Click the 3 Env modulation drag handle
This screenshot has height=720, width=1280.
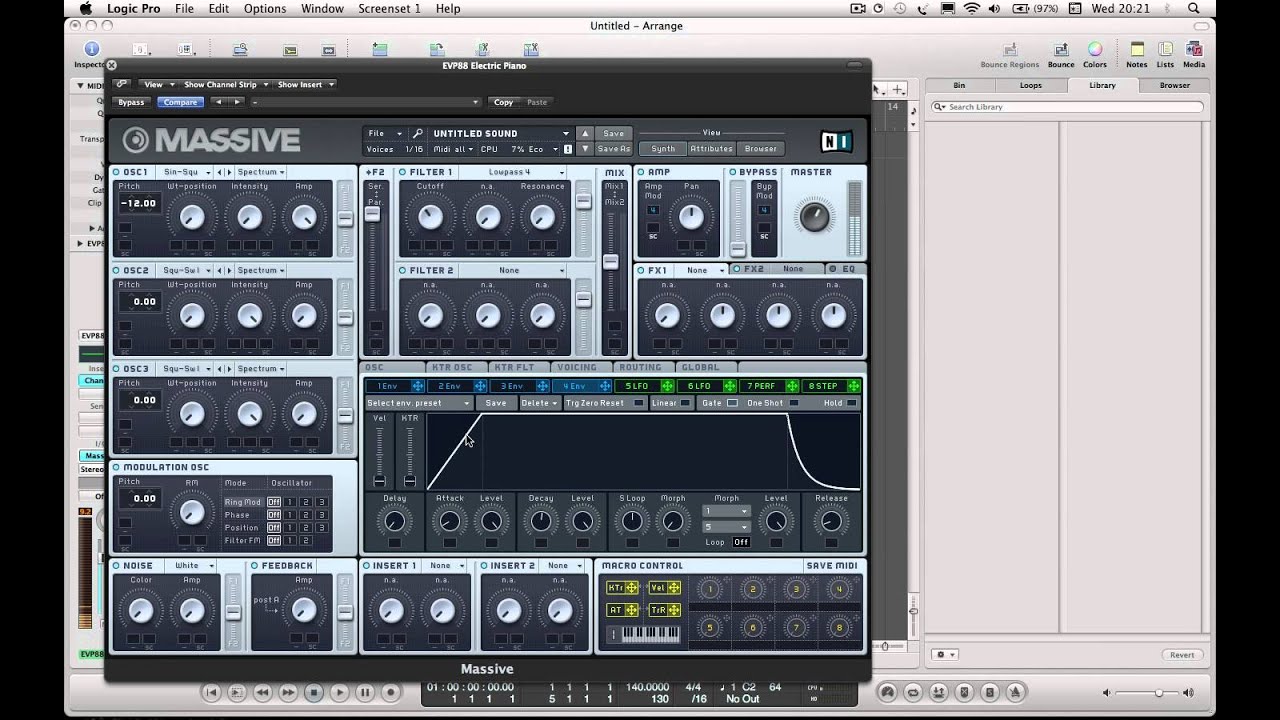[x=543, y=386]
